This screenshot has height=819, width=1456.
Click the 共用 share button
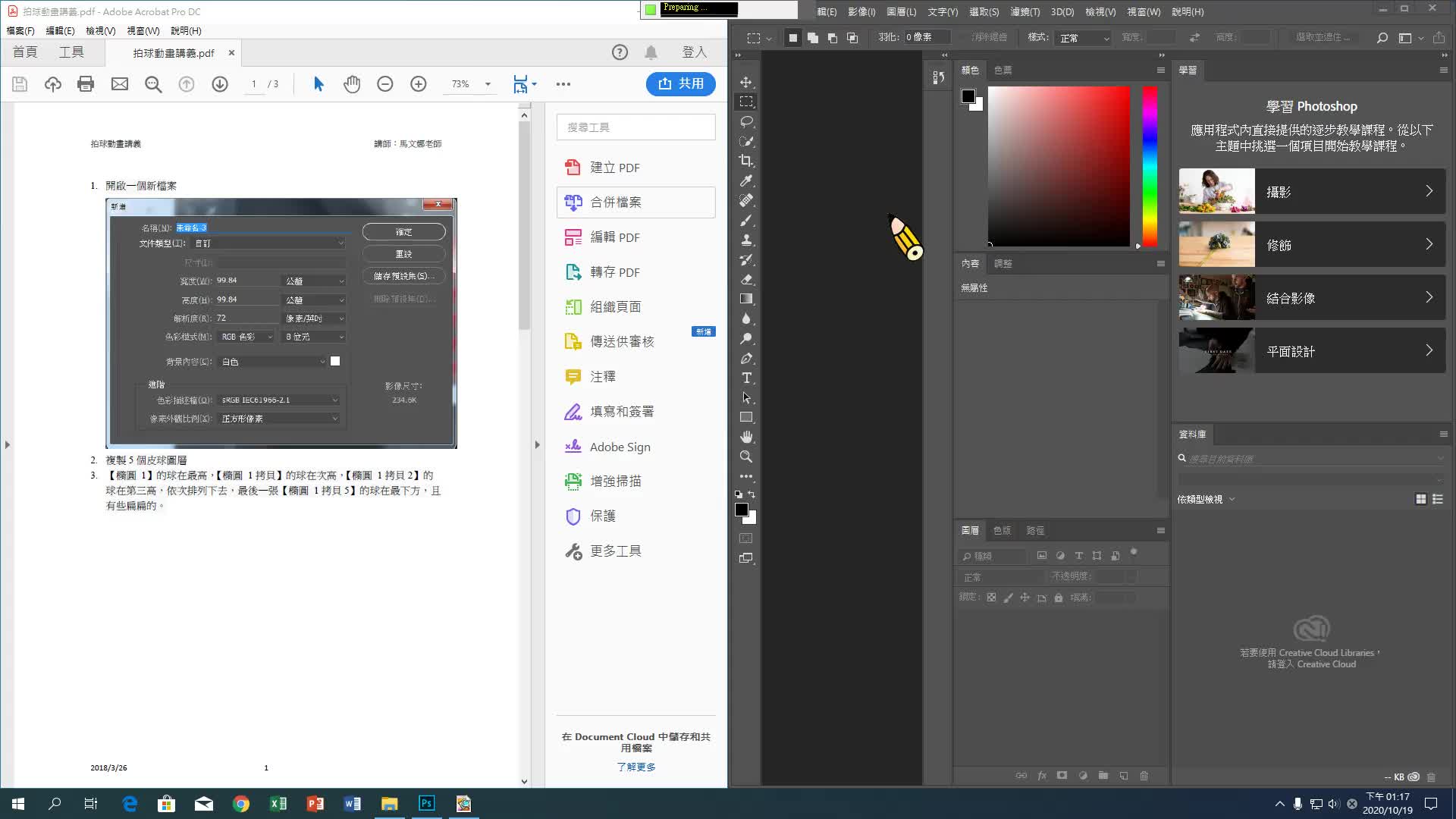tap(680, 83)
